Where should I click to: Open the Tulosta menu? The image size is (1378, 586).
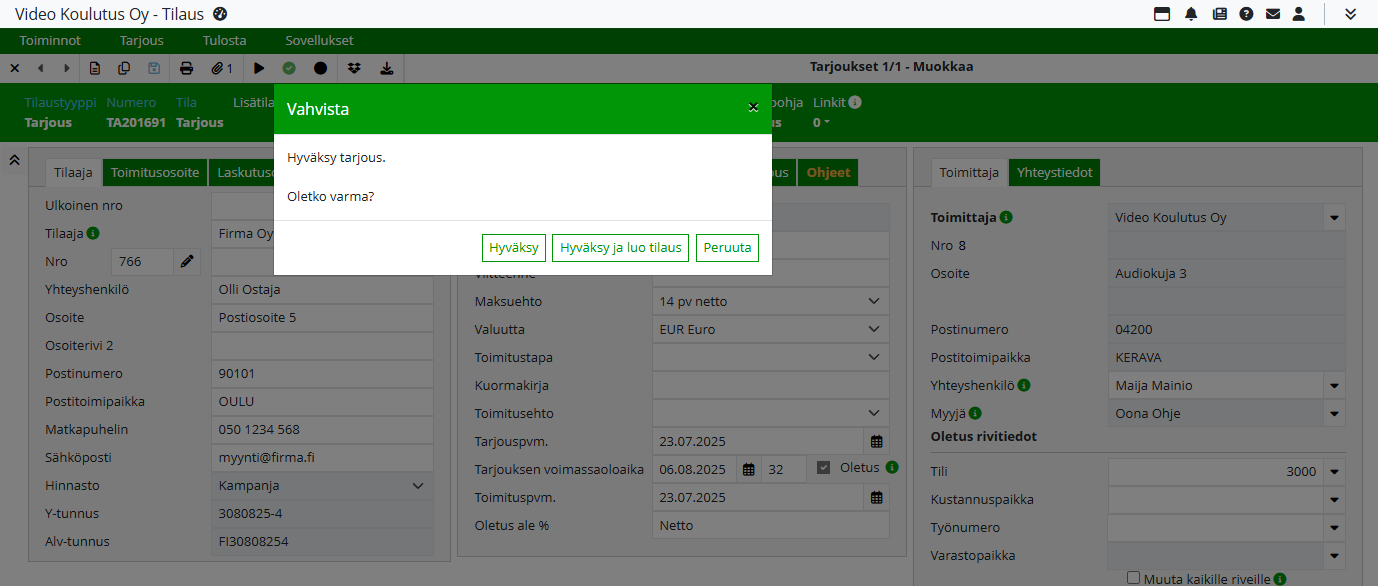(224, 41)
